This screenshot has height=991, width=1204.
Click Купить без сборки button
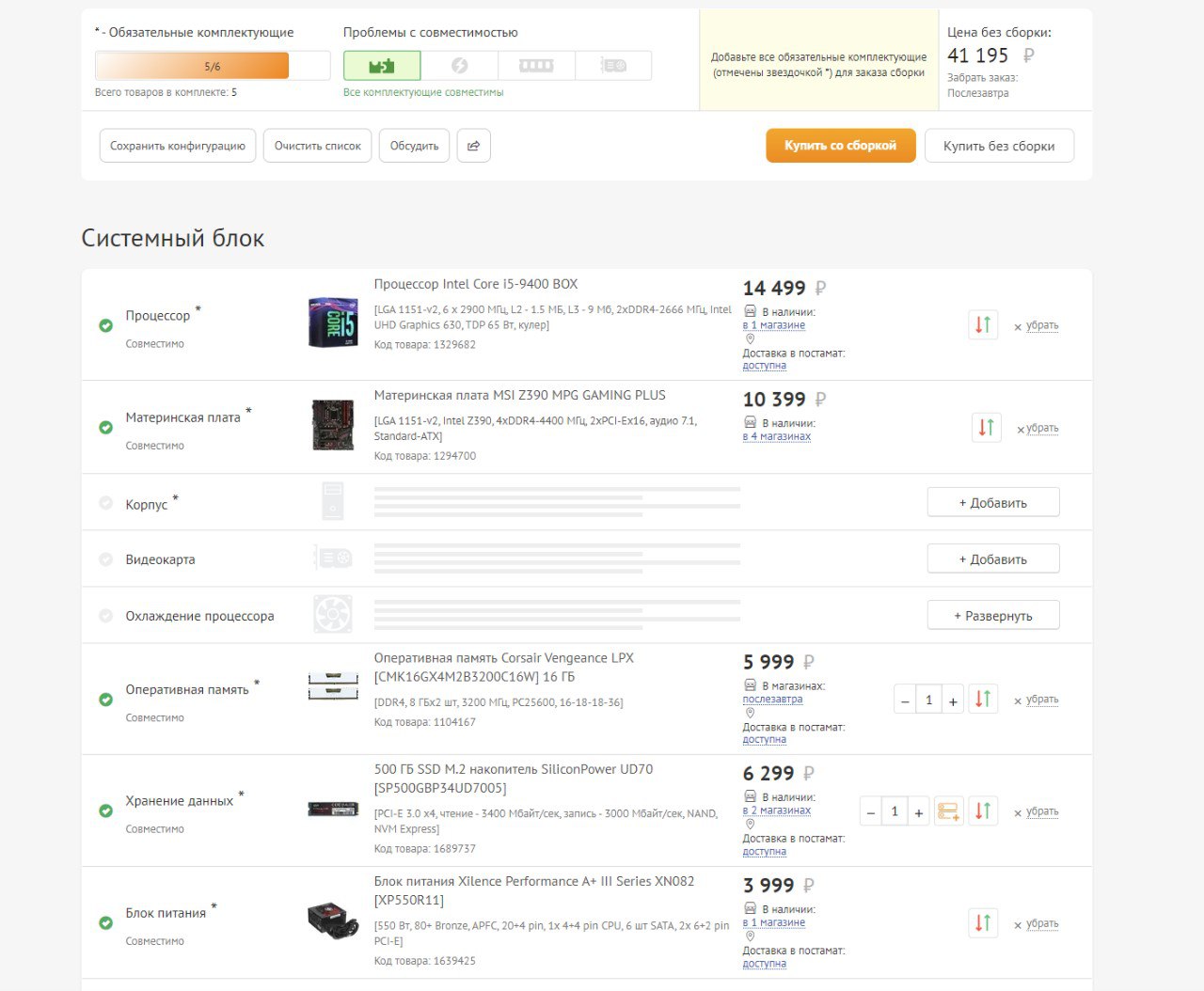[999, 146]
